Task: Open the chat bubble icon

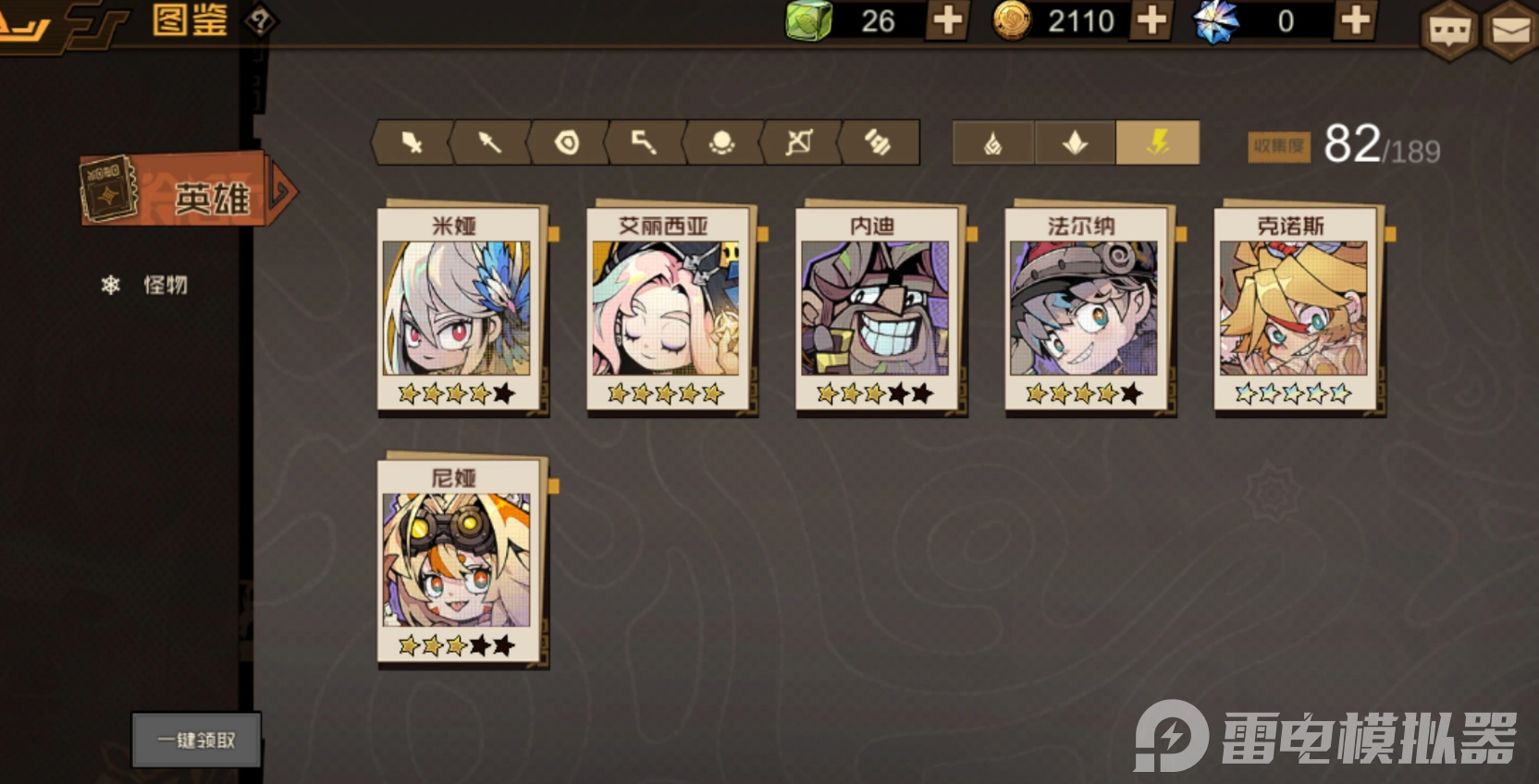Action: (x=1449, y=31)
